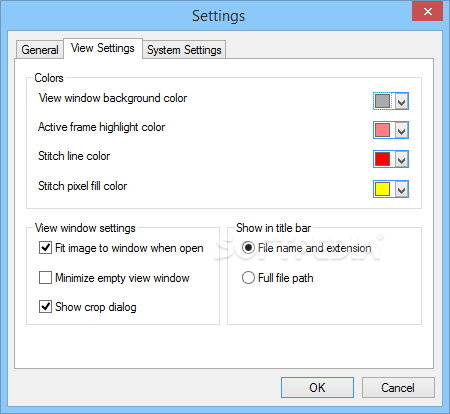The image size is (450, 414).
Task: Uncheck Fit image to window when open
Action: [x=45, y=248]
